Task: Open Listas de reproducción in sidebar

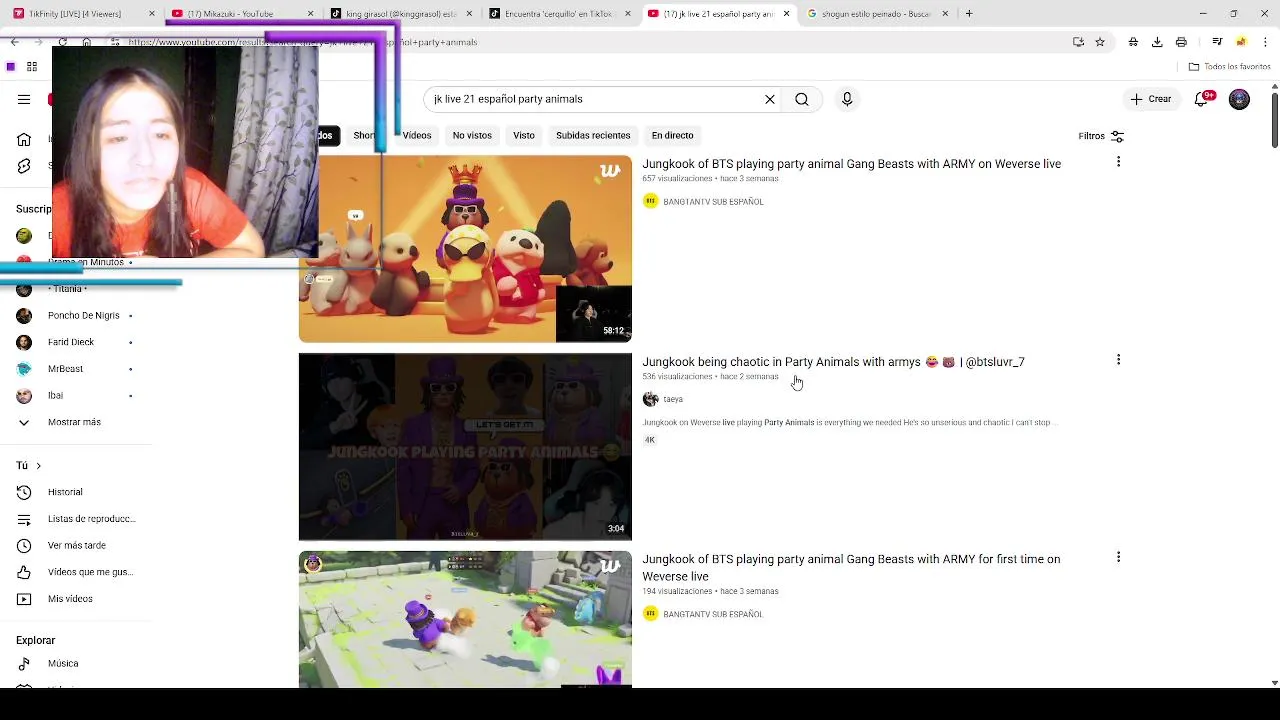Action: pyautogui.click(x=75, y=519)
